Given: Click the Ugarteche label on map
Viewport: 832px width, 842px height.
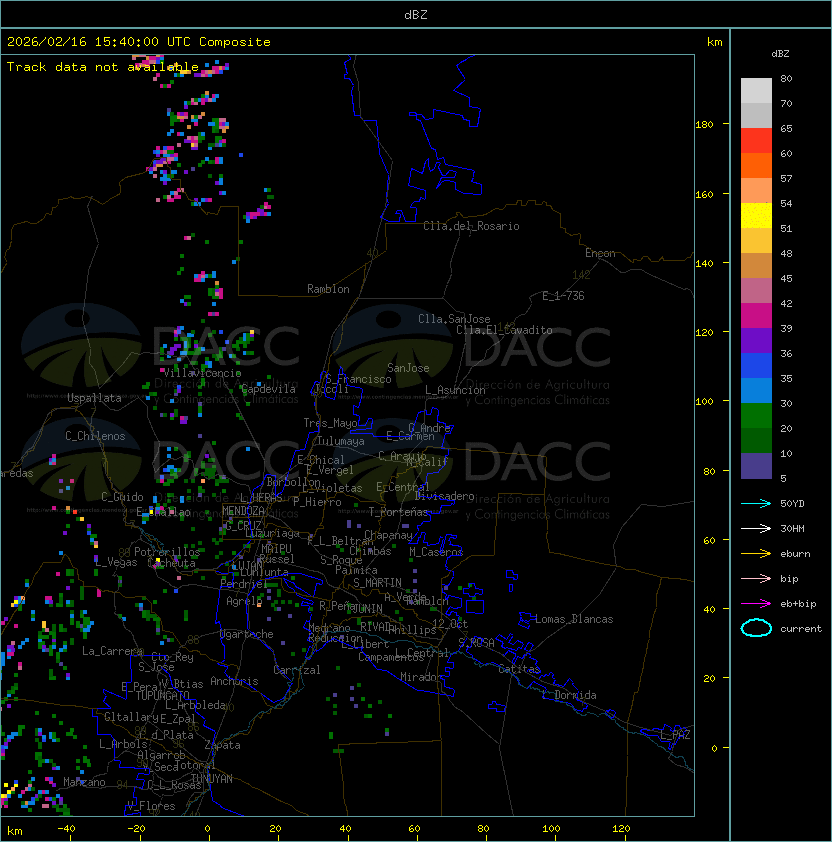Looking at the screenshot, I should [x=247, y=634].
